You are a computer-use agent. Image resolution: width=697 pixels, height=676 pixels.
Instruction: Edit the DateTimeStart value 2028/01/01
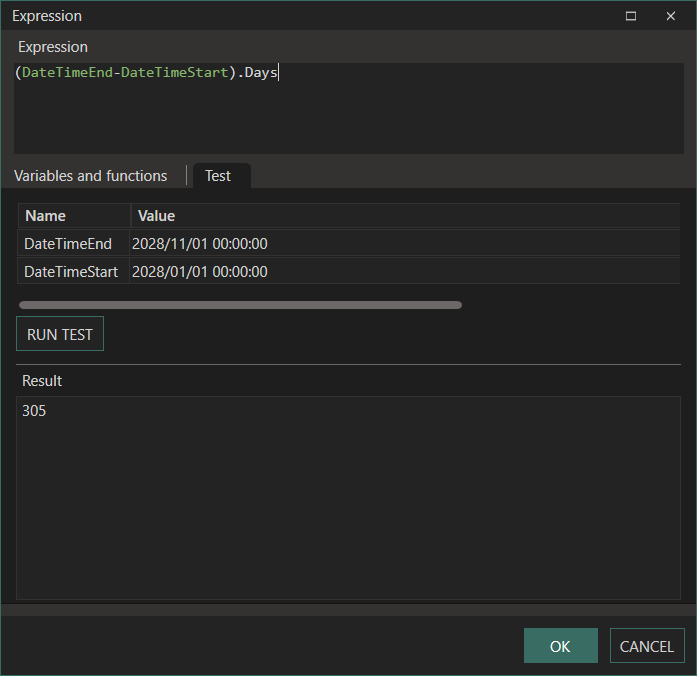[200, 272]
